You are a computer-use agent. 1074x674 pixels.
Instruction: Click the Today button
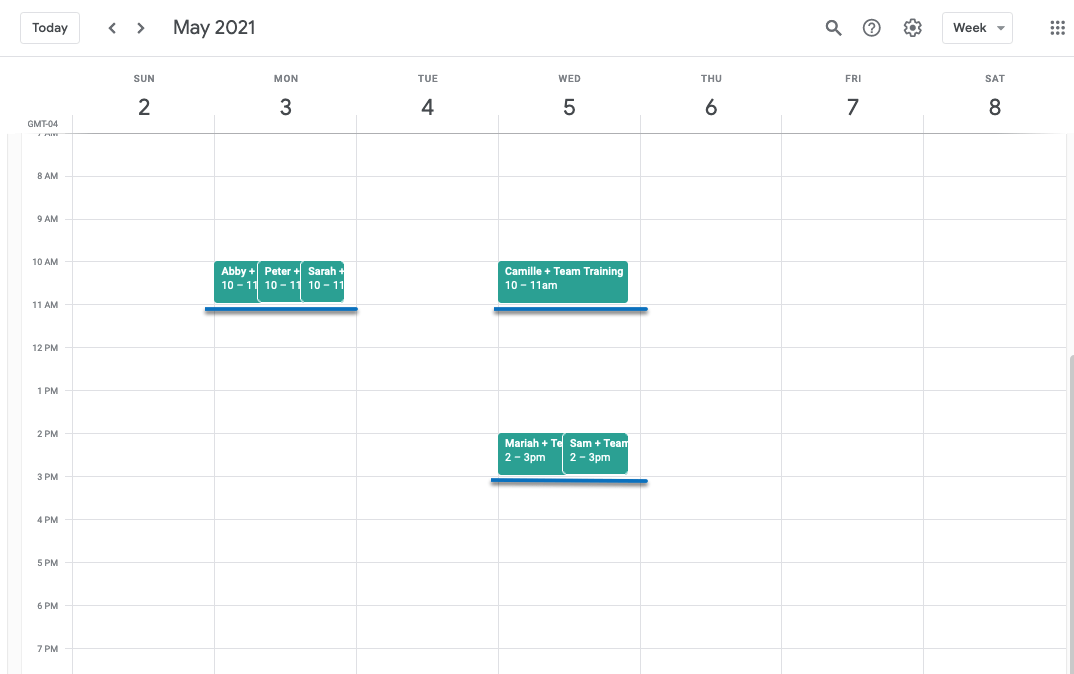(50, 28)
